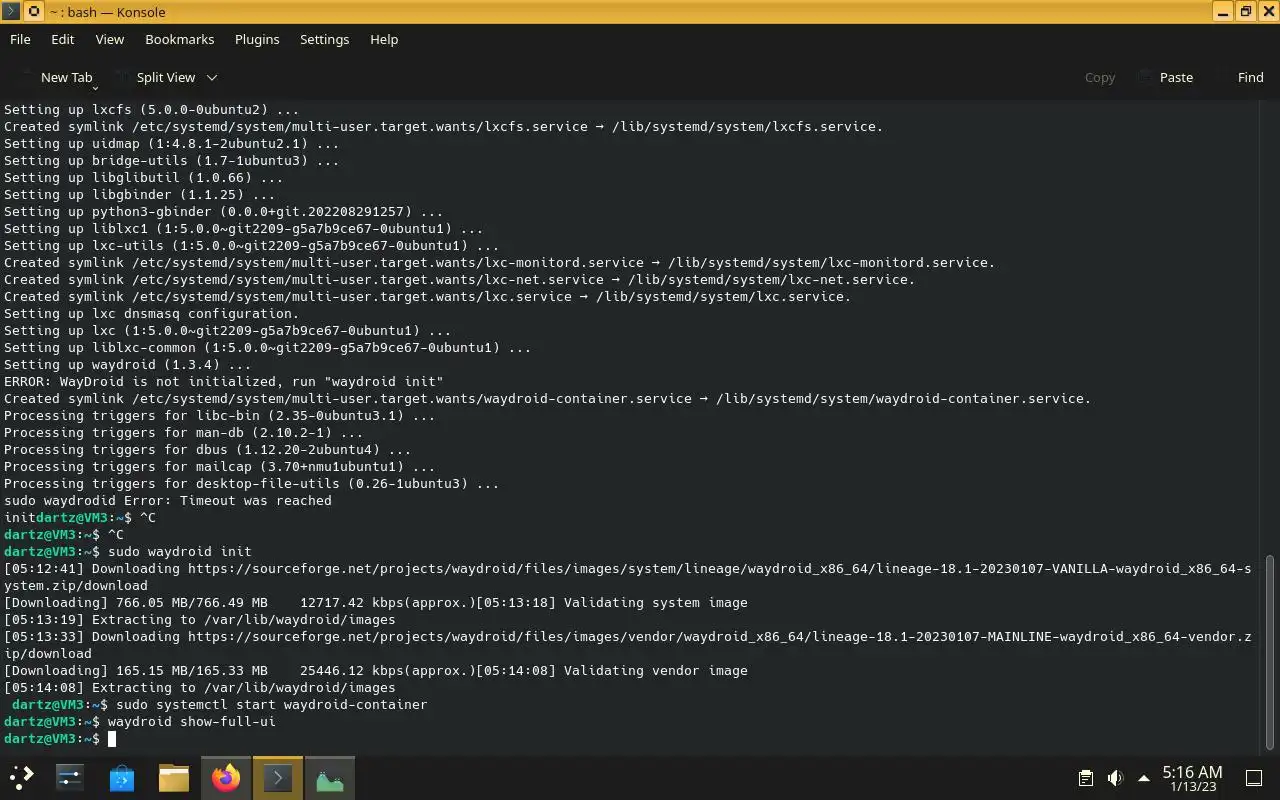The image size is (1280, 800).
Task: Click 'Setting up lxc dnsmasq configuration.' line
Action: [151, 313]
